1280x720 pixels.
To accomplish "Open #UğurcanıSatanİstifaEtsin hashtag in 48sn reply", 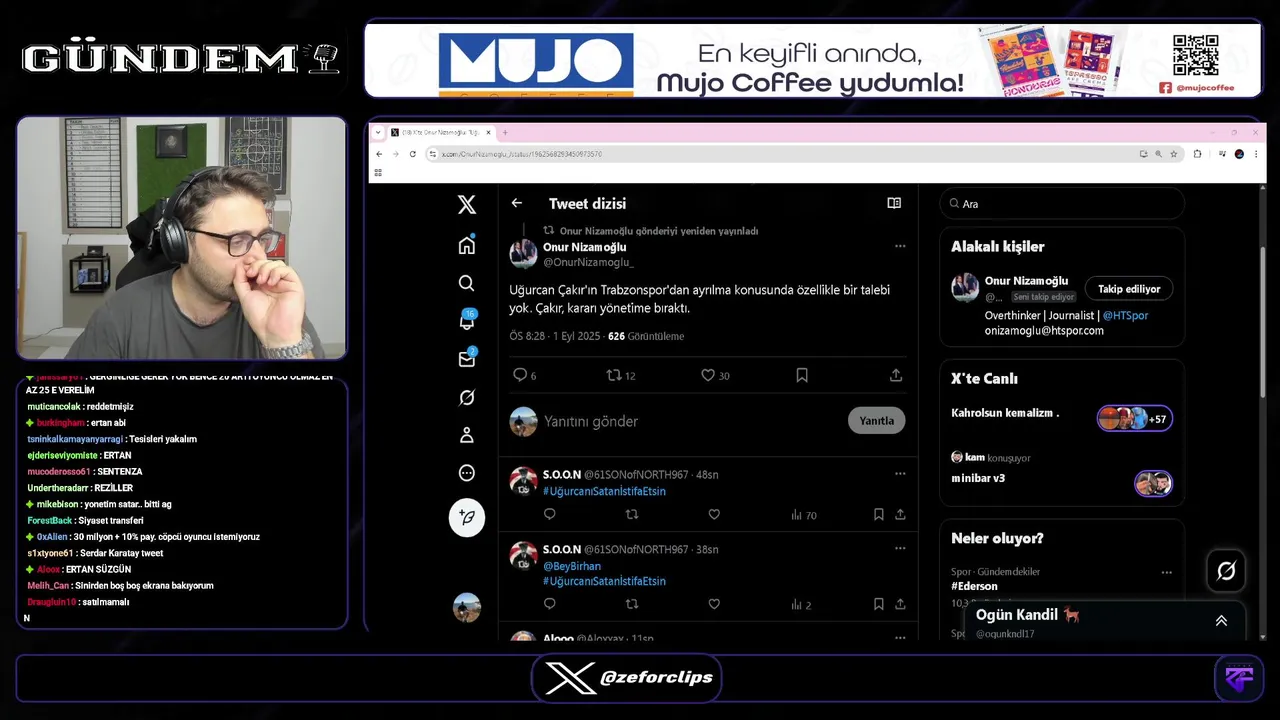I will pyautogui.click(x=604, y=491).
